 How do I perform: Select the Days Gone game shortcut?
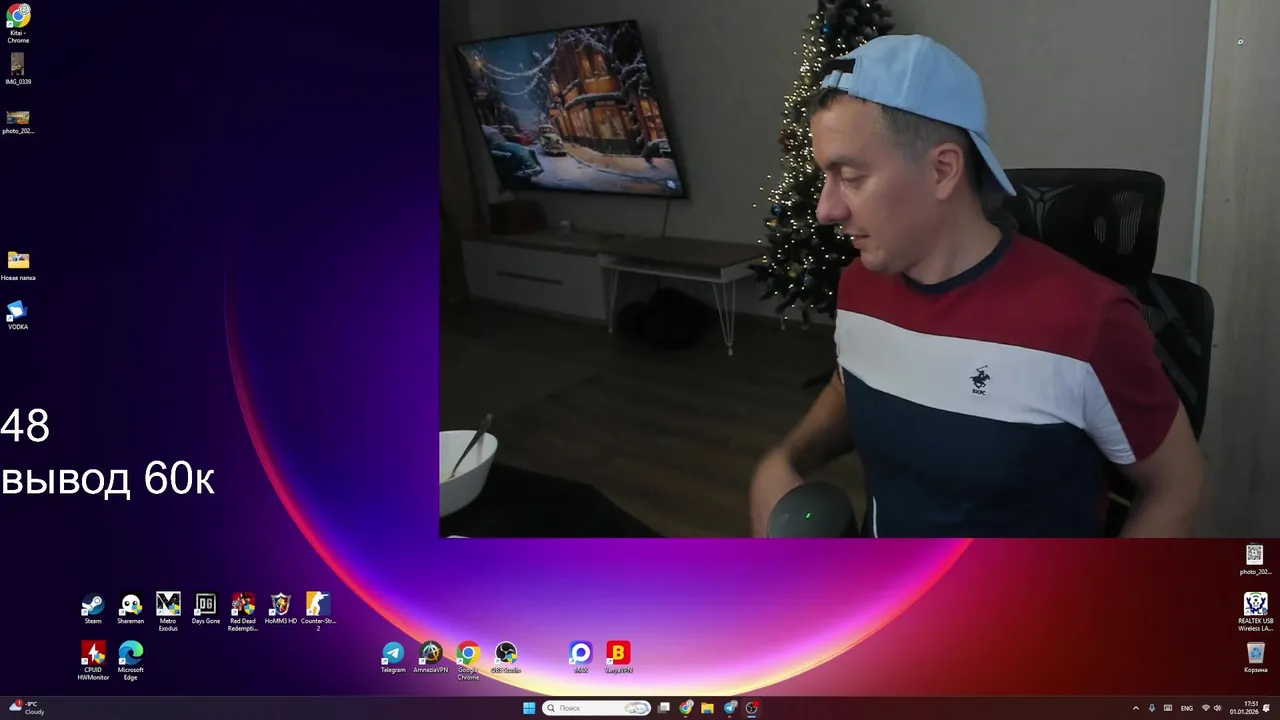click(206, 609)
